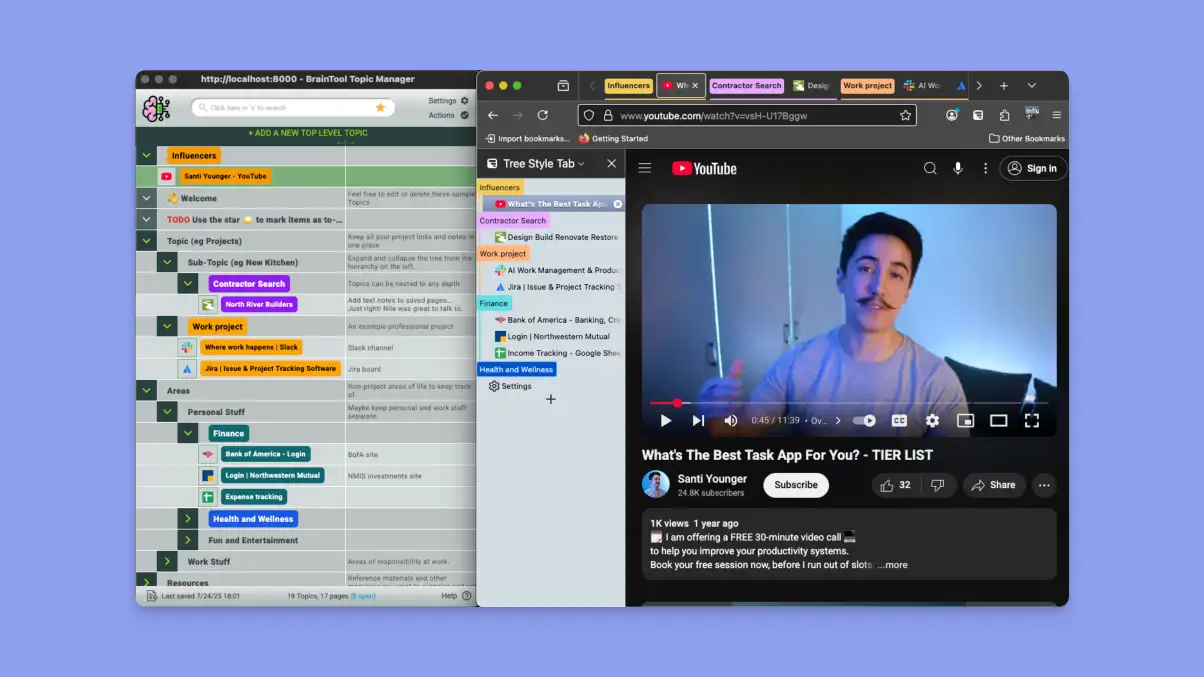Click Add a New Top Level Topic

307,133
